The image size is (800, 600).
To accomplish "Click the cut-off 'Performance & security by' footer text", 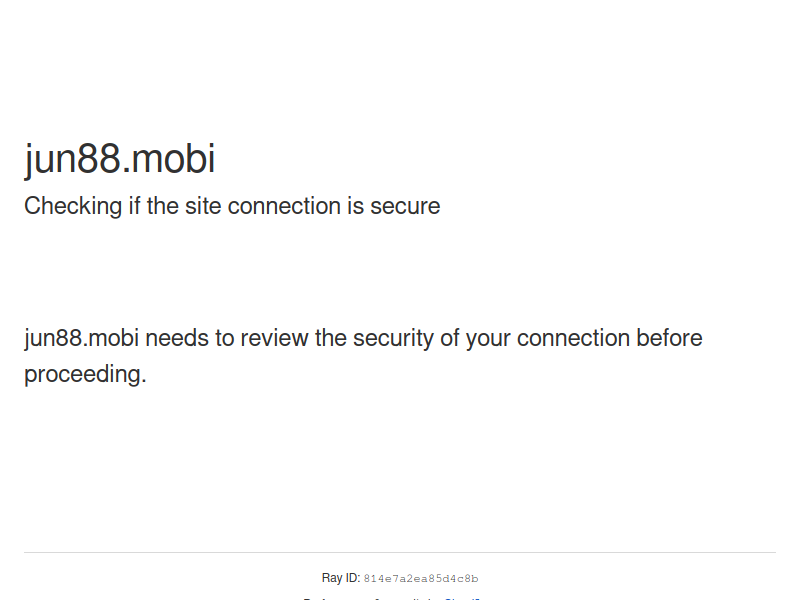I will [x=372, y=598].
